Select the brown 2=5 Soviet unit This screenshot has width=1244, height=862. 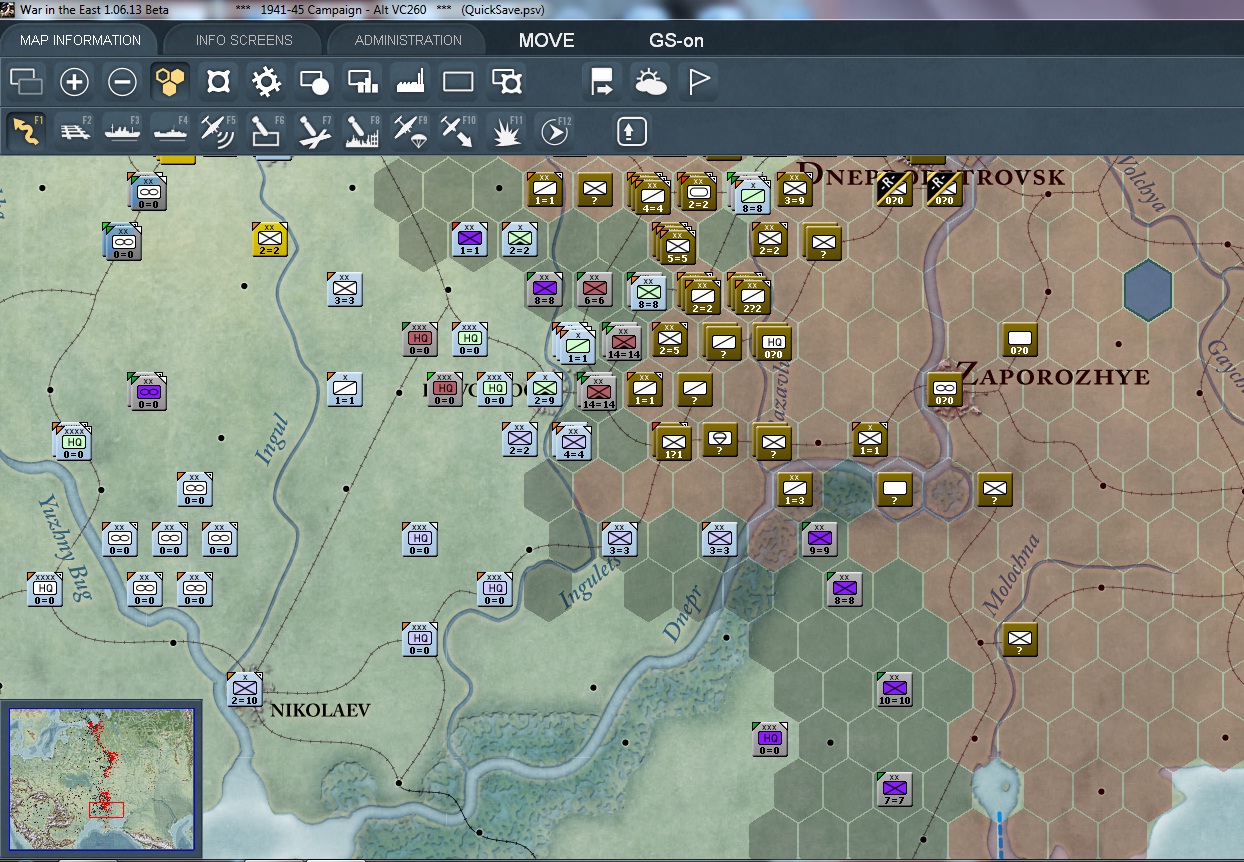coord(669,339)
